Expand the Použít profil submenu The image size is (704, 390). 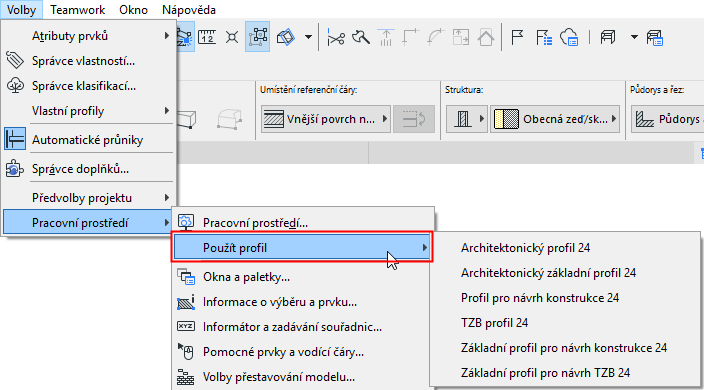(x=302, y=247)
